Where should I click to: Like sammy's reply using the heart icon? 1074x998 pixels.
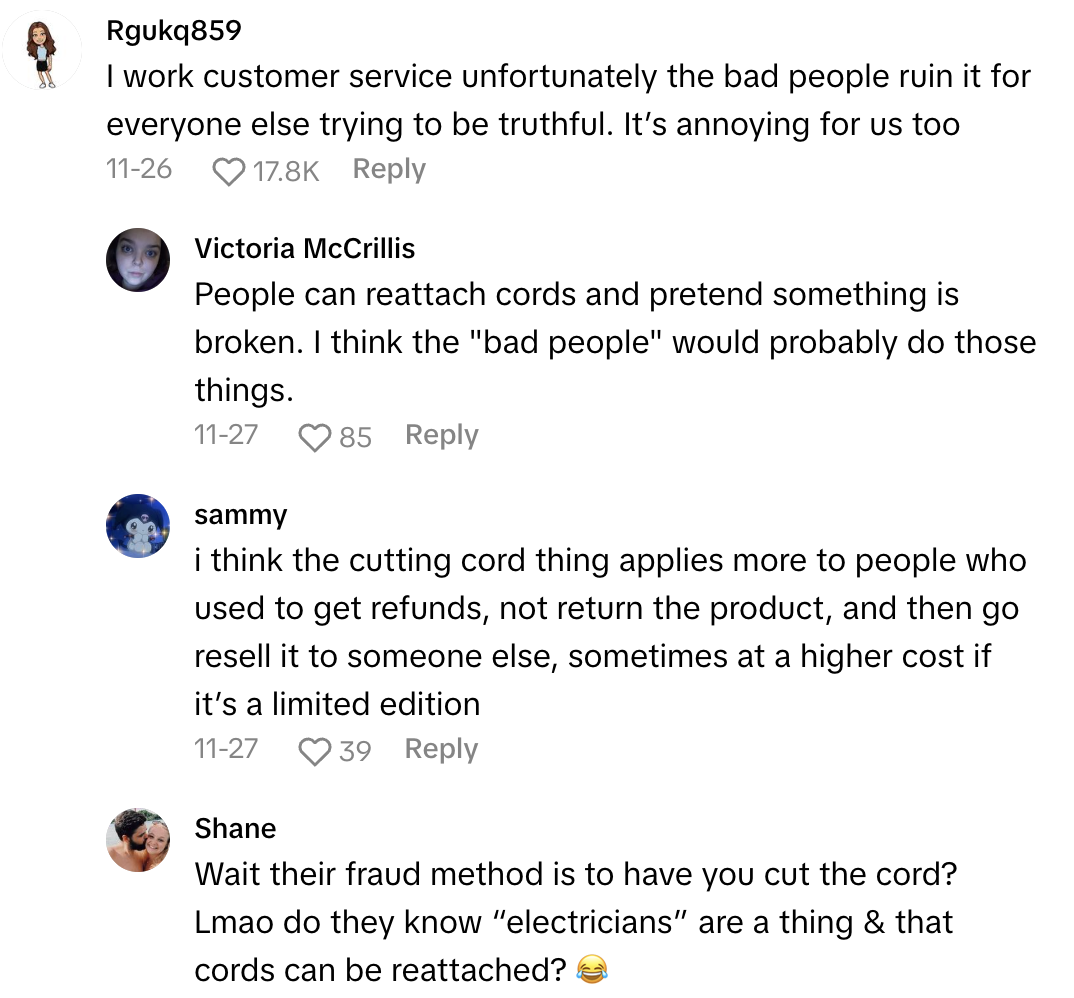[316, 751]
